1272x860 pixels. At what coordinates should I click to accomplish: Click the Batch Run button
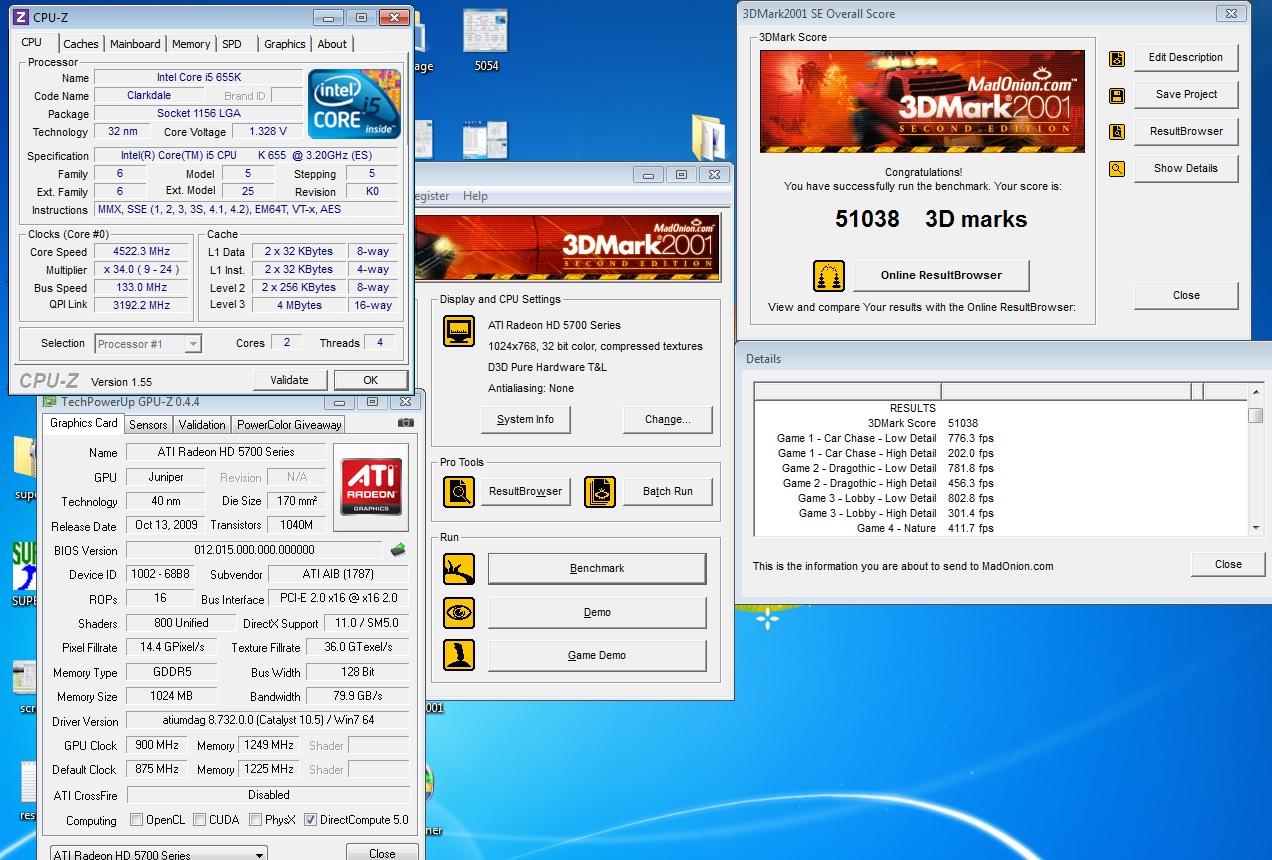667,491
